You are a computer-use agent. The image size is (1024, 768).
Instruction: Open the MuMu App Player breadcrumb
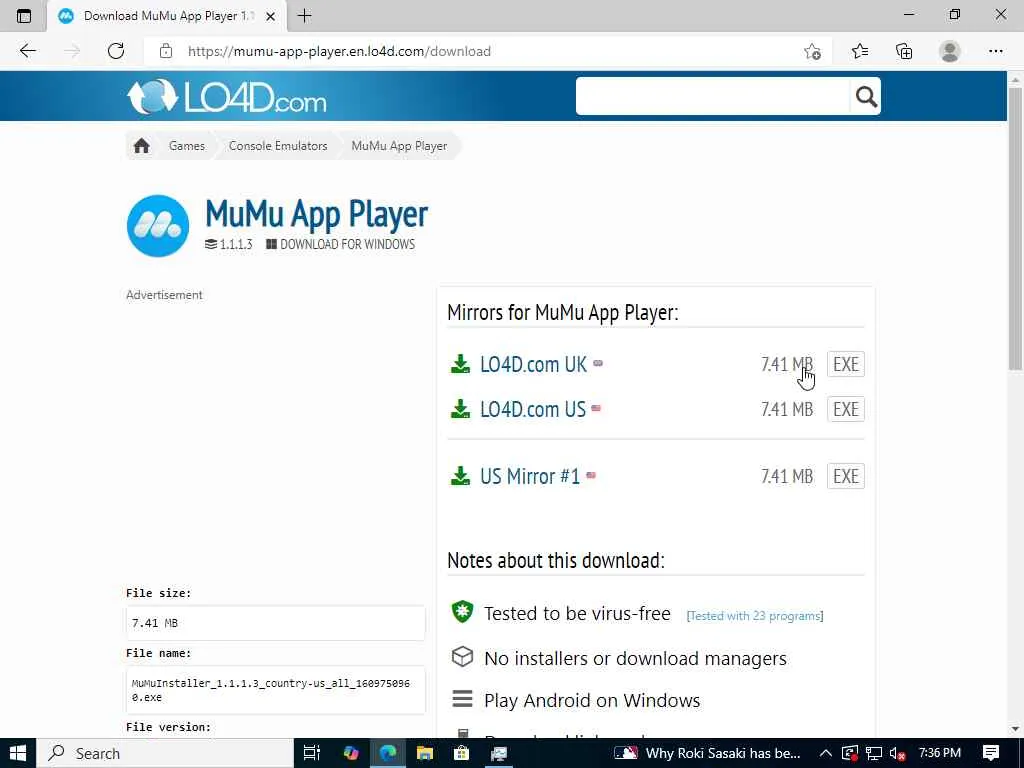[x=399, y=146]
